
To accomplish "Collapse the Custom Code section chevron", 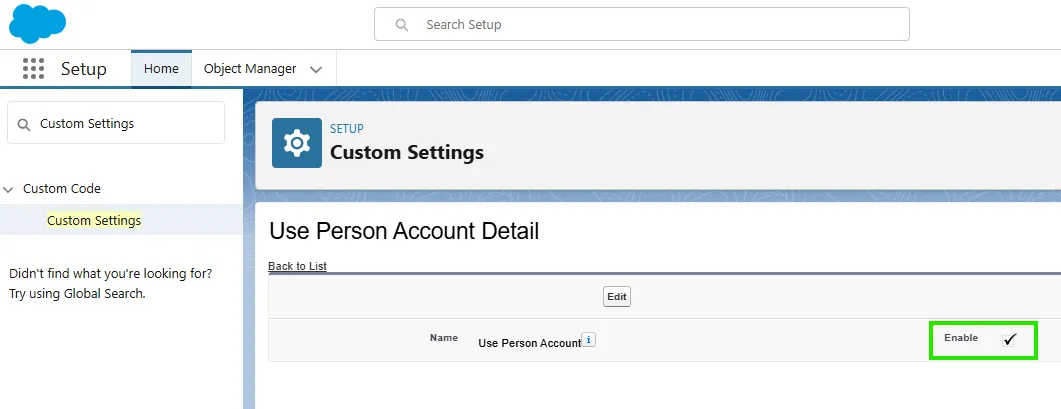I will [x=9, y=189].
